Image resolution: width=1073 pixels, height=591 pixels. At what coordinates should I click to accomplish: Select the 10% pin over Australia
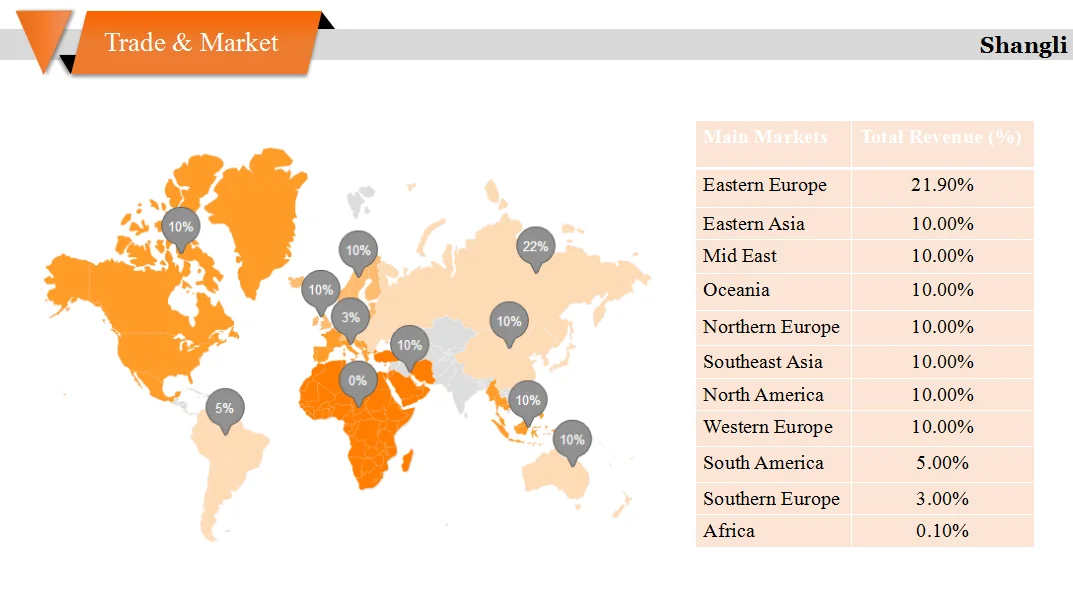[x=571, y=440]
